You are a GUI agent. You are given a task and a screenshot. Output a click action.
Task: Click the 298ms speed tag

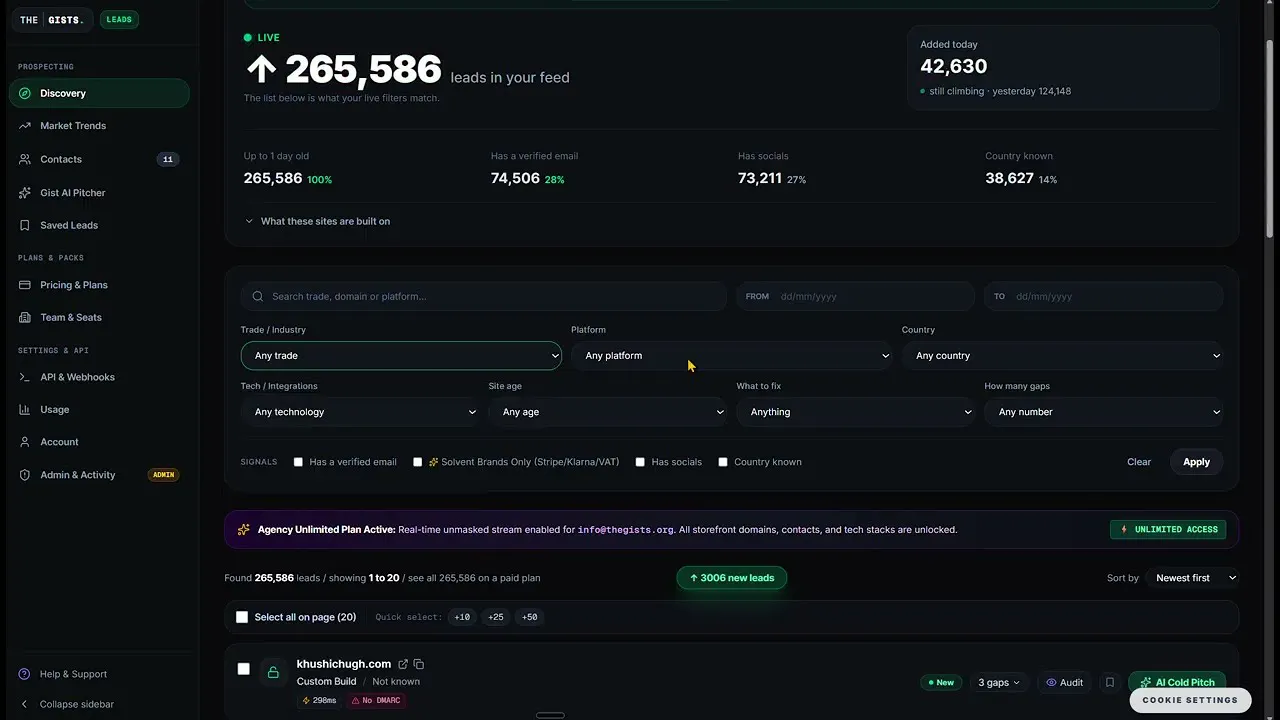click(319, 701)
